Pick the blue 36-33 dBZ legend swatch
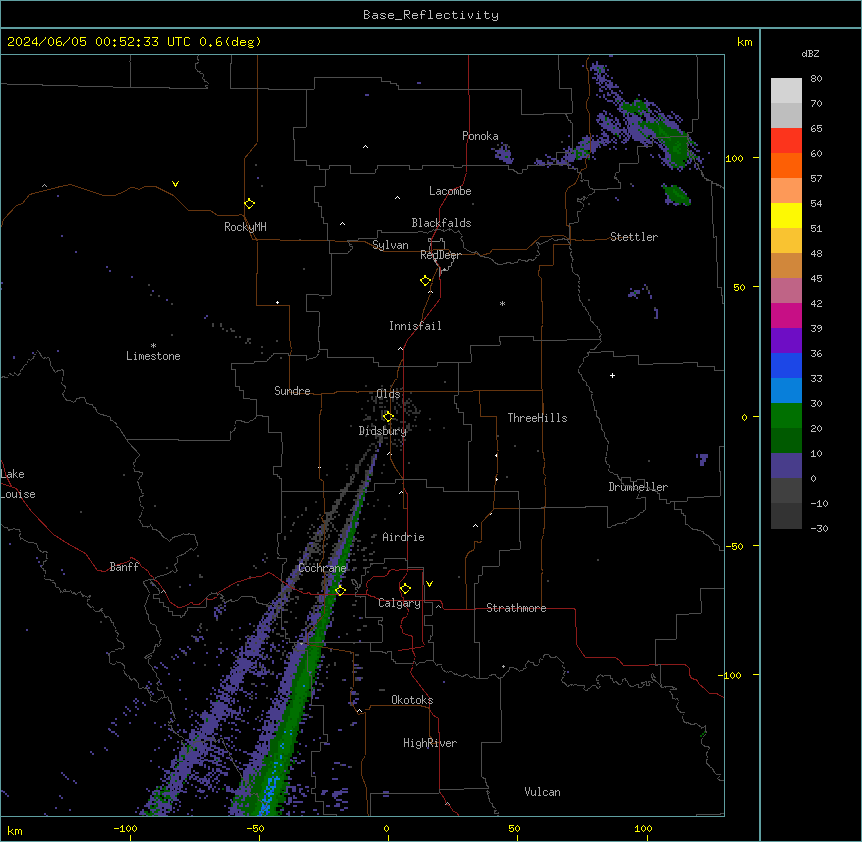The width and height of the screenshot is (862, 842). 786,365
